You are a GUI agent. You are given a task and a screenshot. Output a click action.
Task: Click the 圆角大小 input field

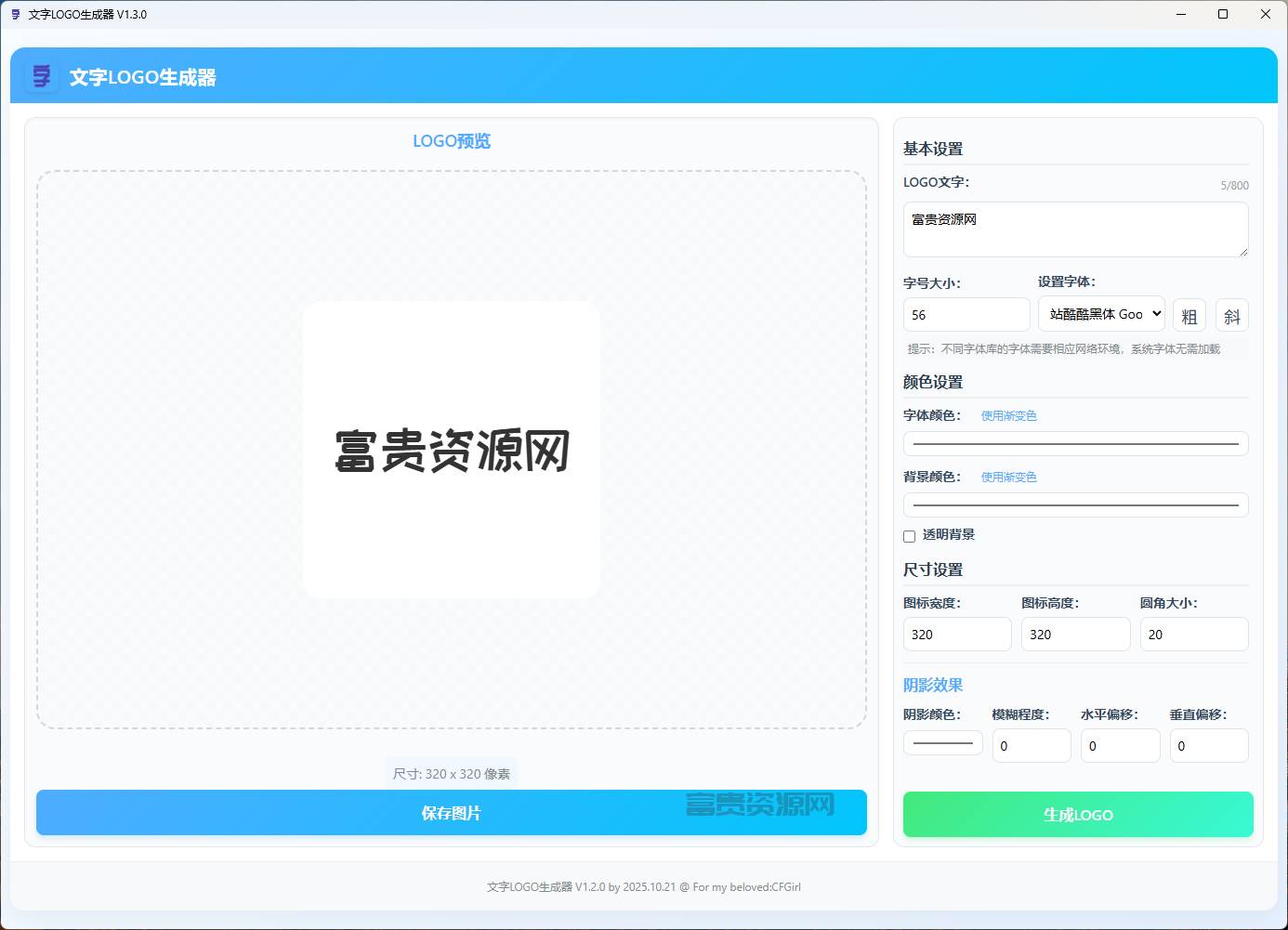[x=1194, y=635]
